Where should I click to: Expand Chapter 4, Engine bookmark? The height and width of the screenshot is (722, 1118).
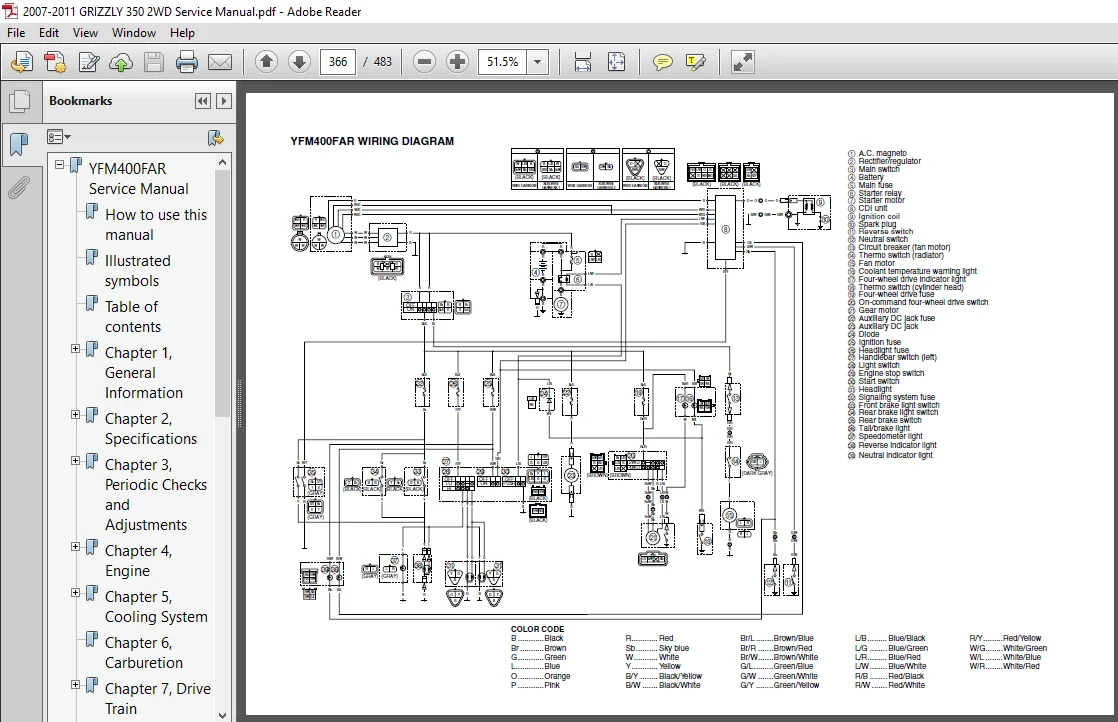pyautogui.click(x=76, y=547)
